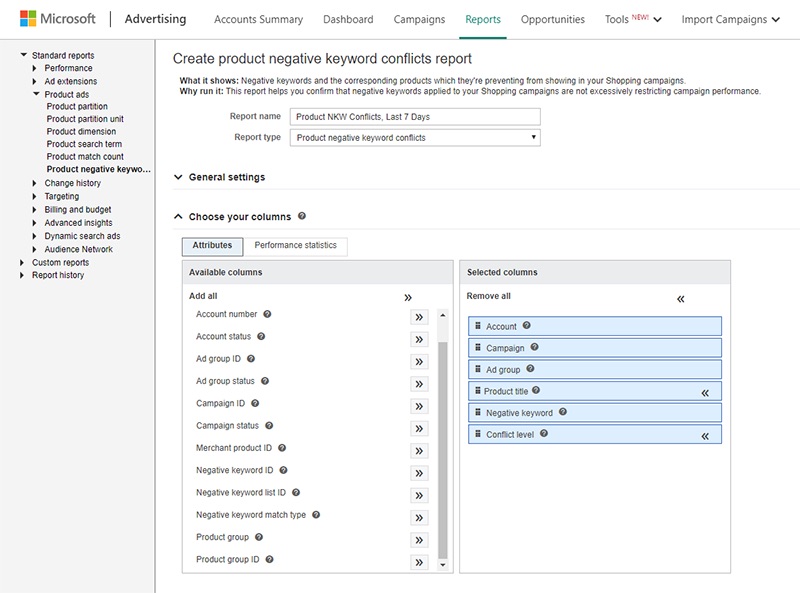
Task: Open the Dashboard tab
Action: 348,19
